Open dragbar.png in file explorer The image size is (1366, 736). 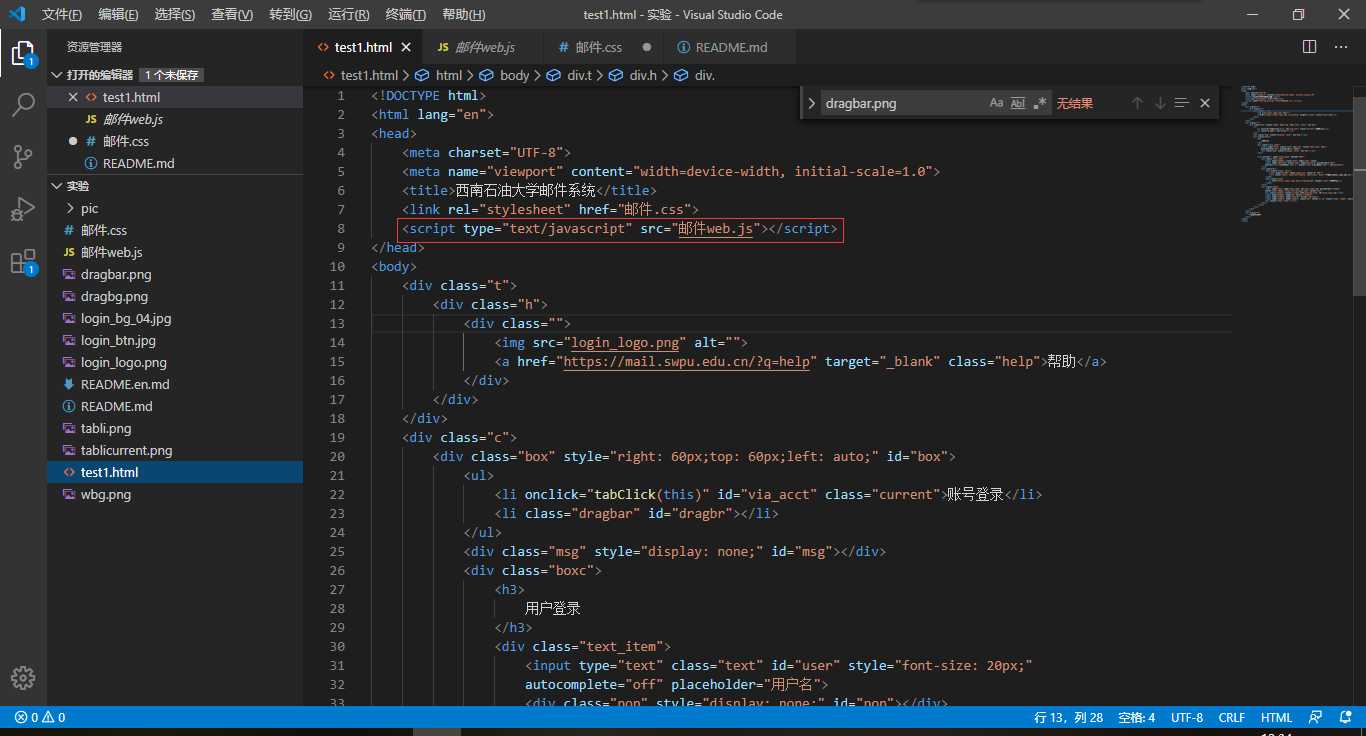[116, 274]
